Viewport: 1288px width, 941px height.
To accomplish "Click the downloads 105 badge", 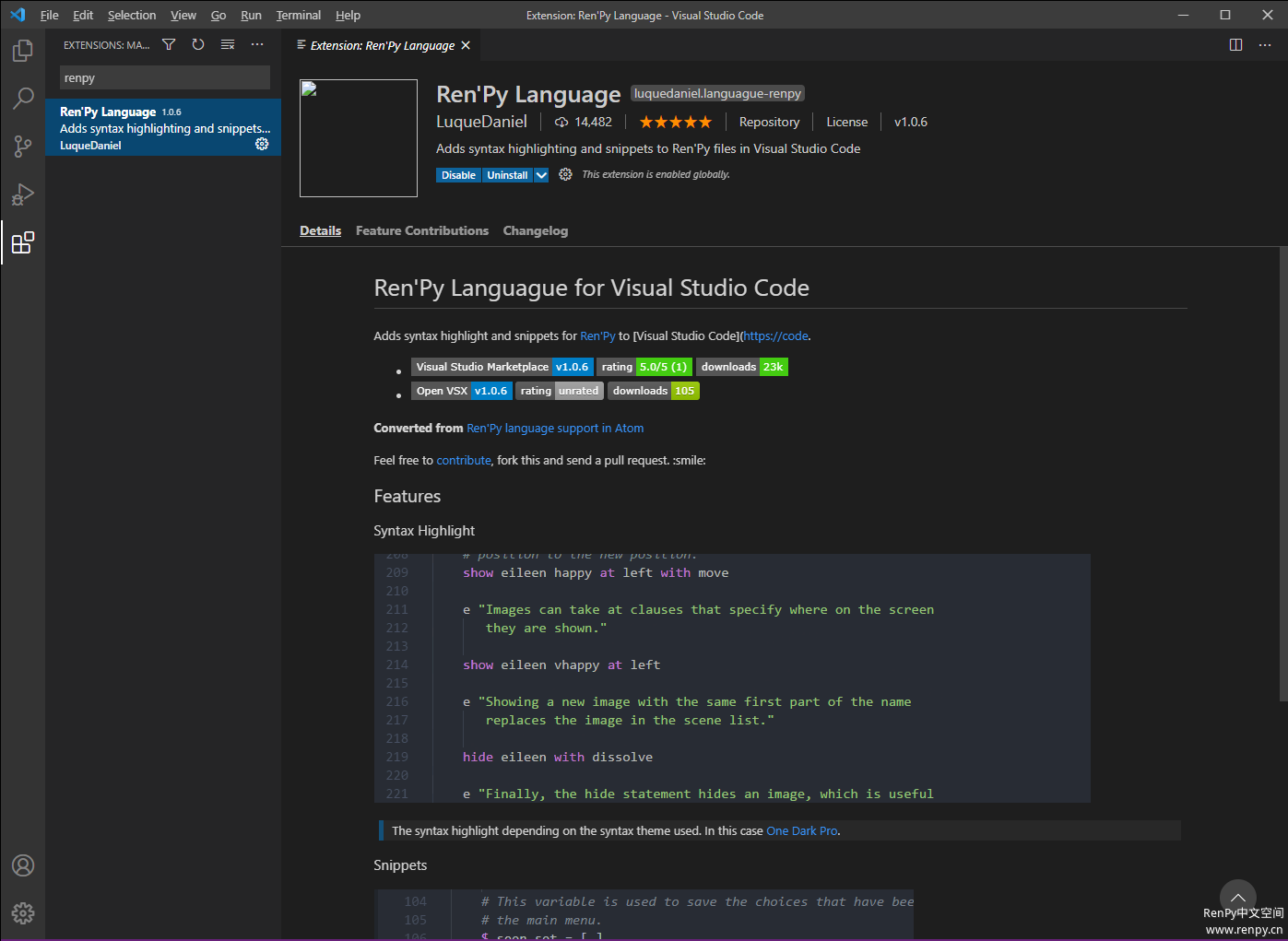I will (654, 391).
